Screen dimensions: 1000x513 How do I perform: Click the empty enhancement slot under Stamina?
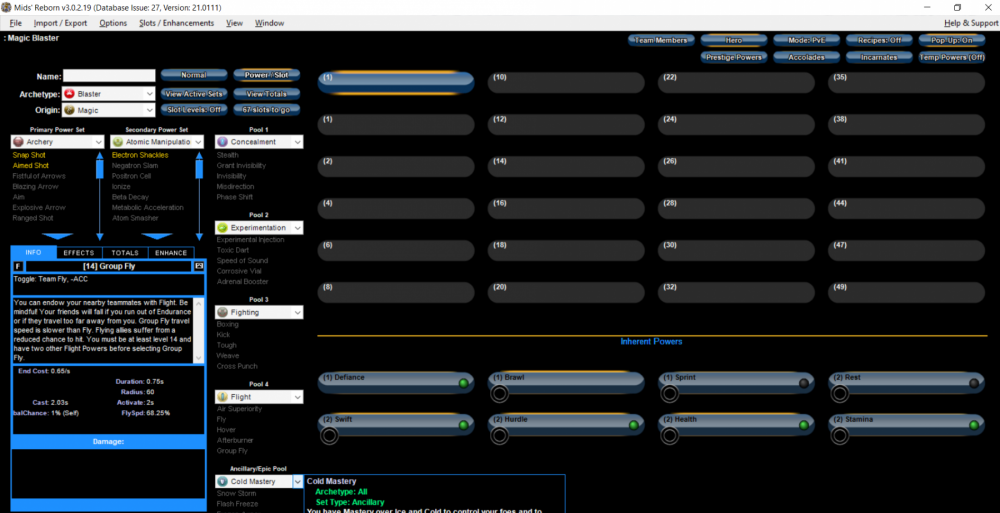pyautogui.click(x=840, y=436)
